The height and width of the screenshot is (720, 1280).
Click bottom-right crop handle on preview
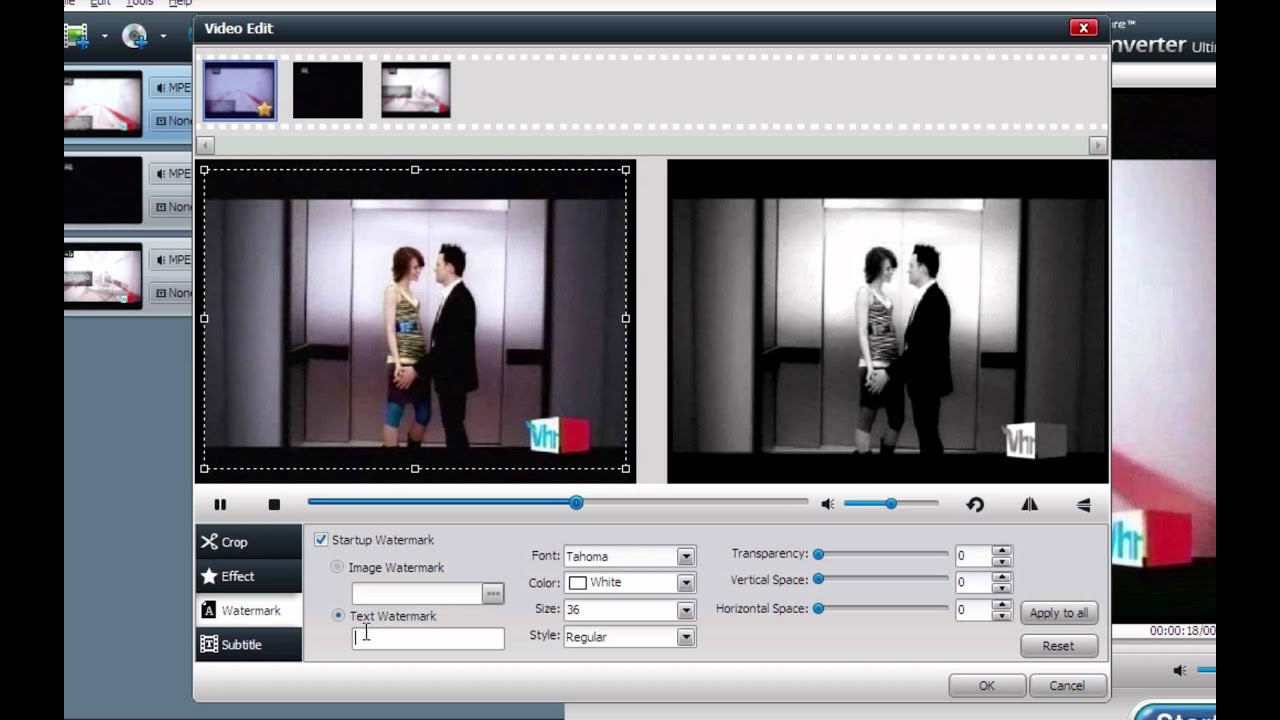pyautogui.click(x=626, y=468)
